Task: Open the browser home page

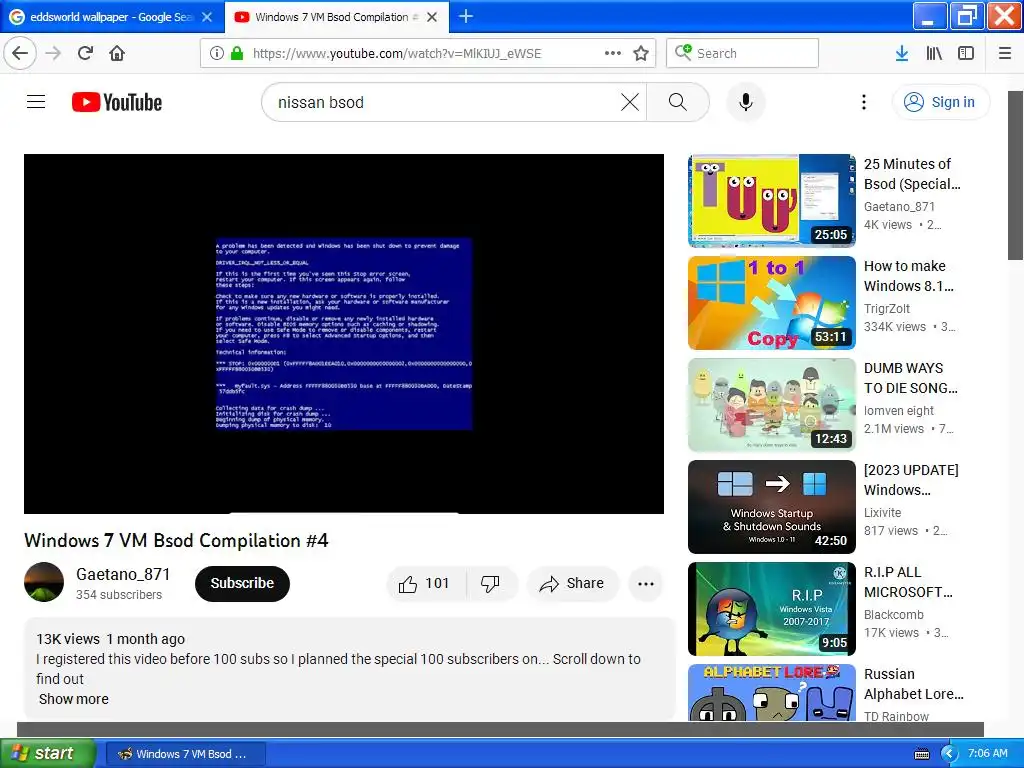Action: 117,53
